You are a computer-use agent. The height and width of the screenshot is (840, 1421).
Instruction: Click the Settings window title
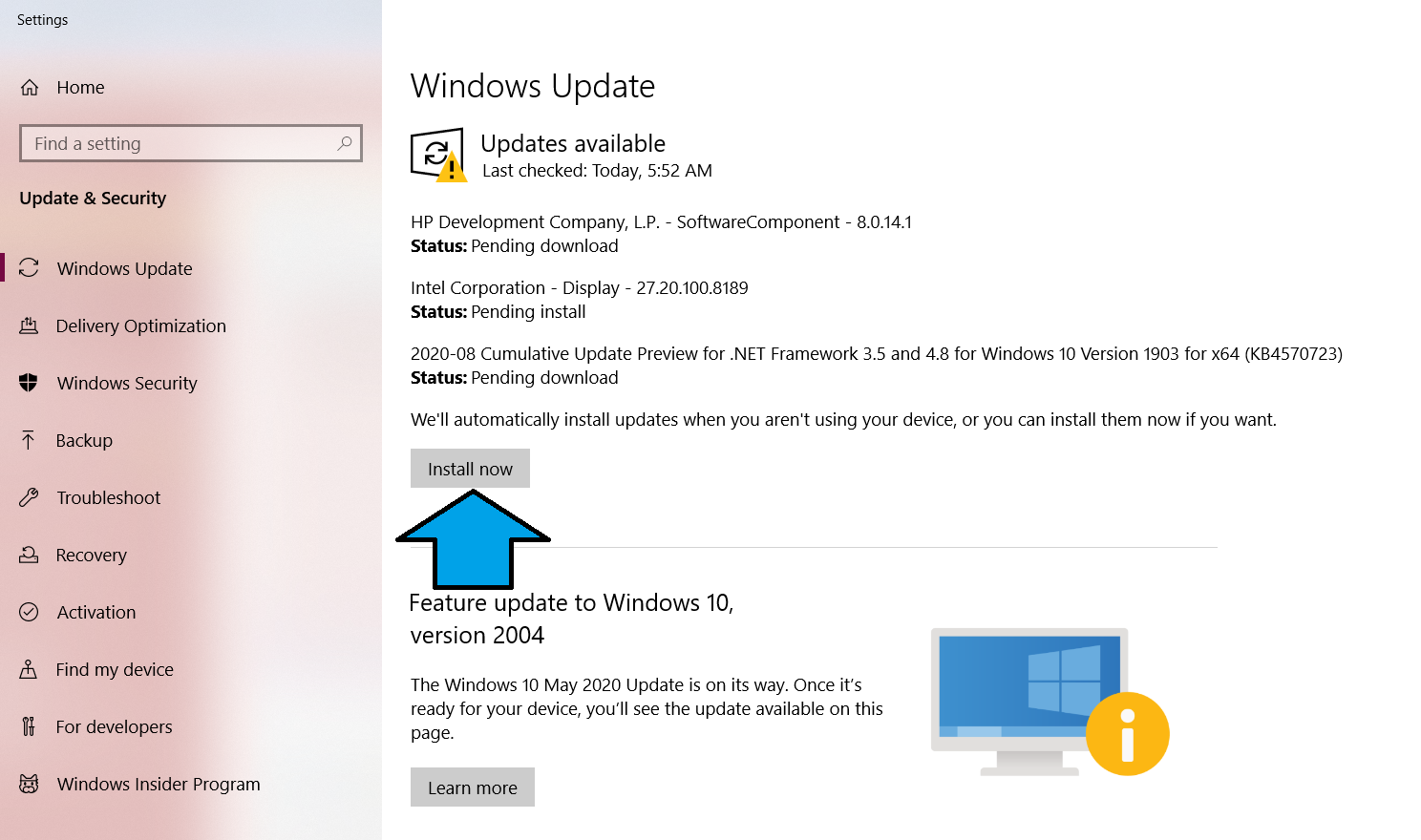(x=43, y=20)
